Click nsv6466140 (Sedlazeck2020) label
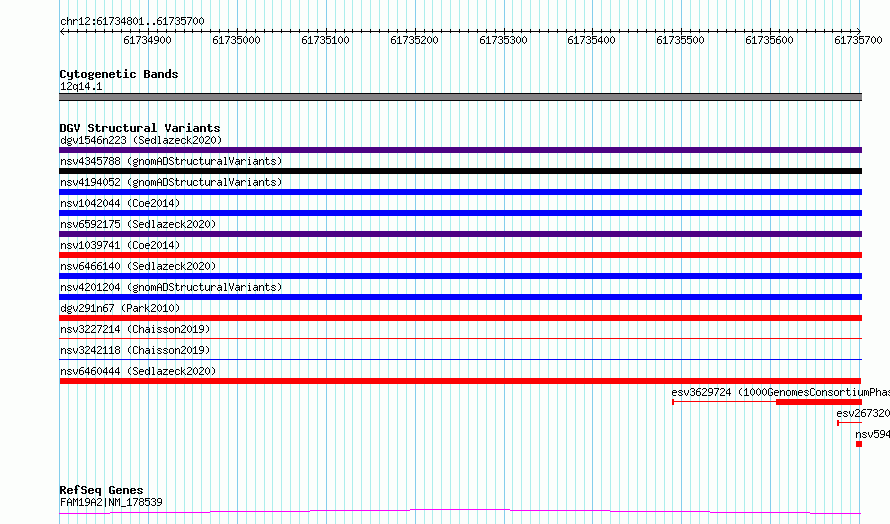Screen dimensions: 890x524 click(138, 266)
